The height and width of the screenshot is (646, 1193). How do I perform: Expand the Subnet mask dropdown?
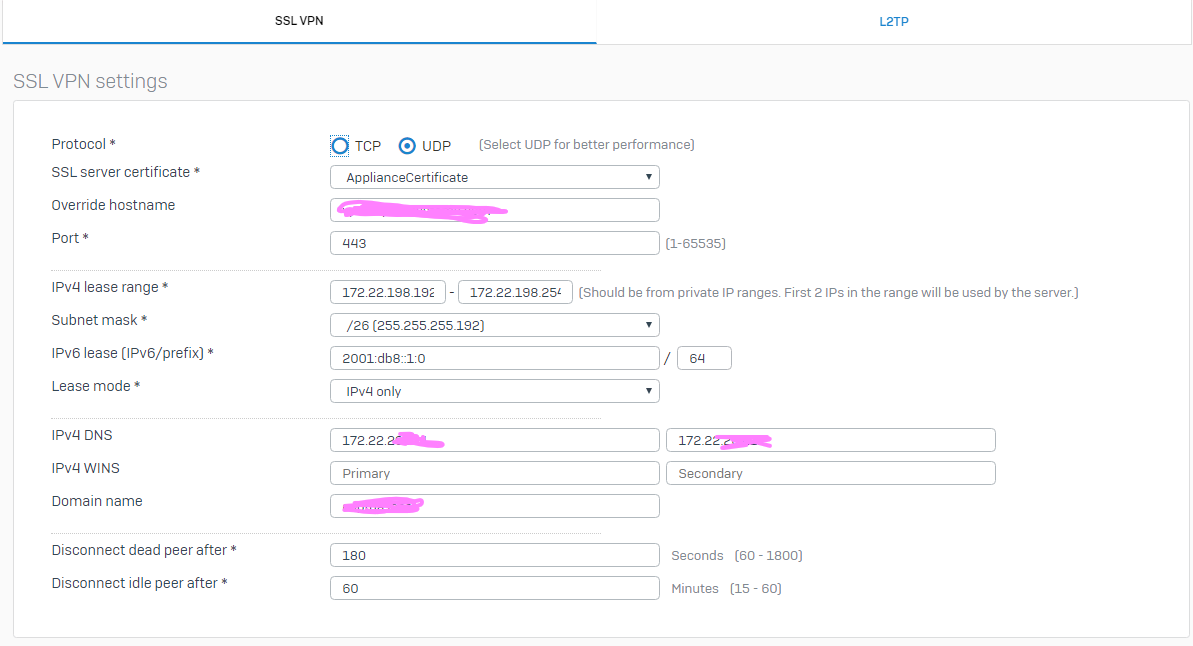click(x=494, y=325)
